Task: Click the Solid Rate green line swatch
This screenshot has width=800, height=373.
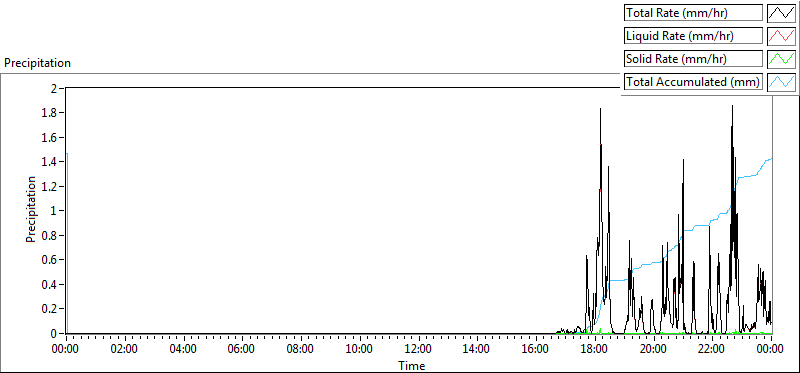Action: pyautogui.click(x=782, y=59)
